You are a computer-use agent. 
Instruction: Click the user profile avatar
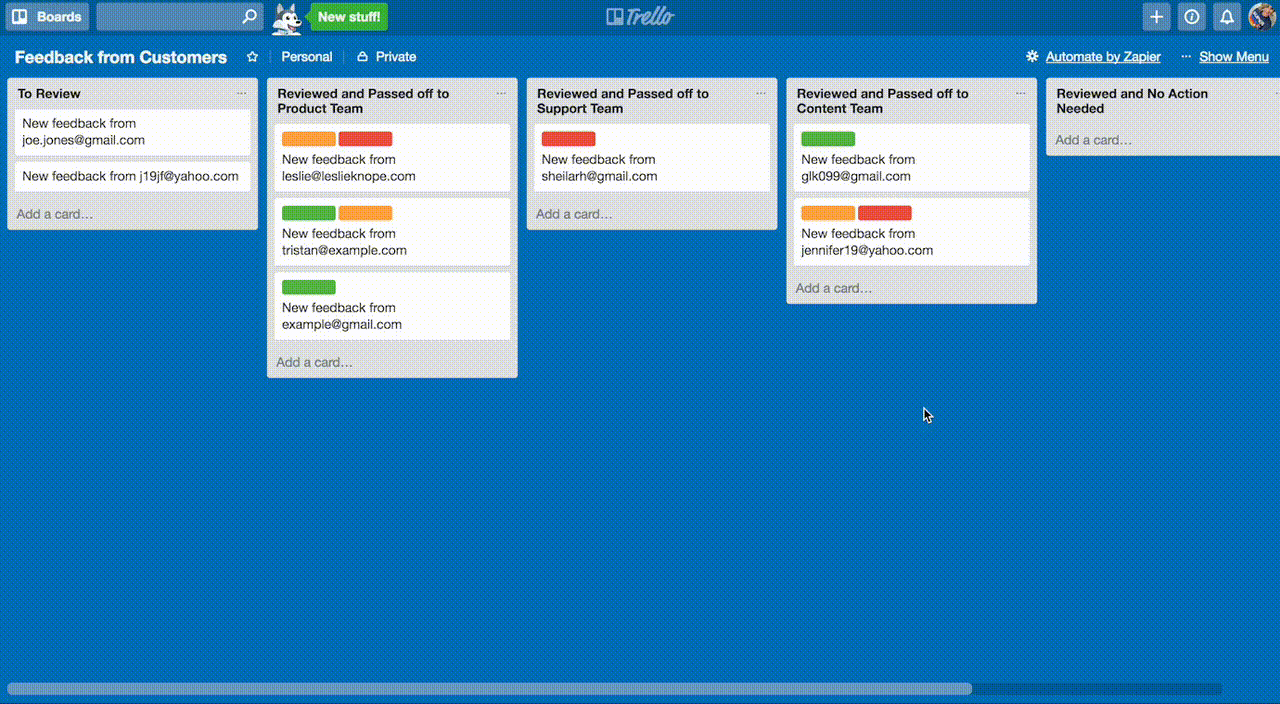[1261, 17]
